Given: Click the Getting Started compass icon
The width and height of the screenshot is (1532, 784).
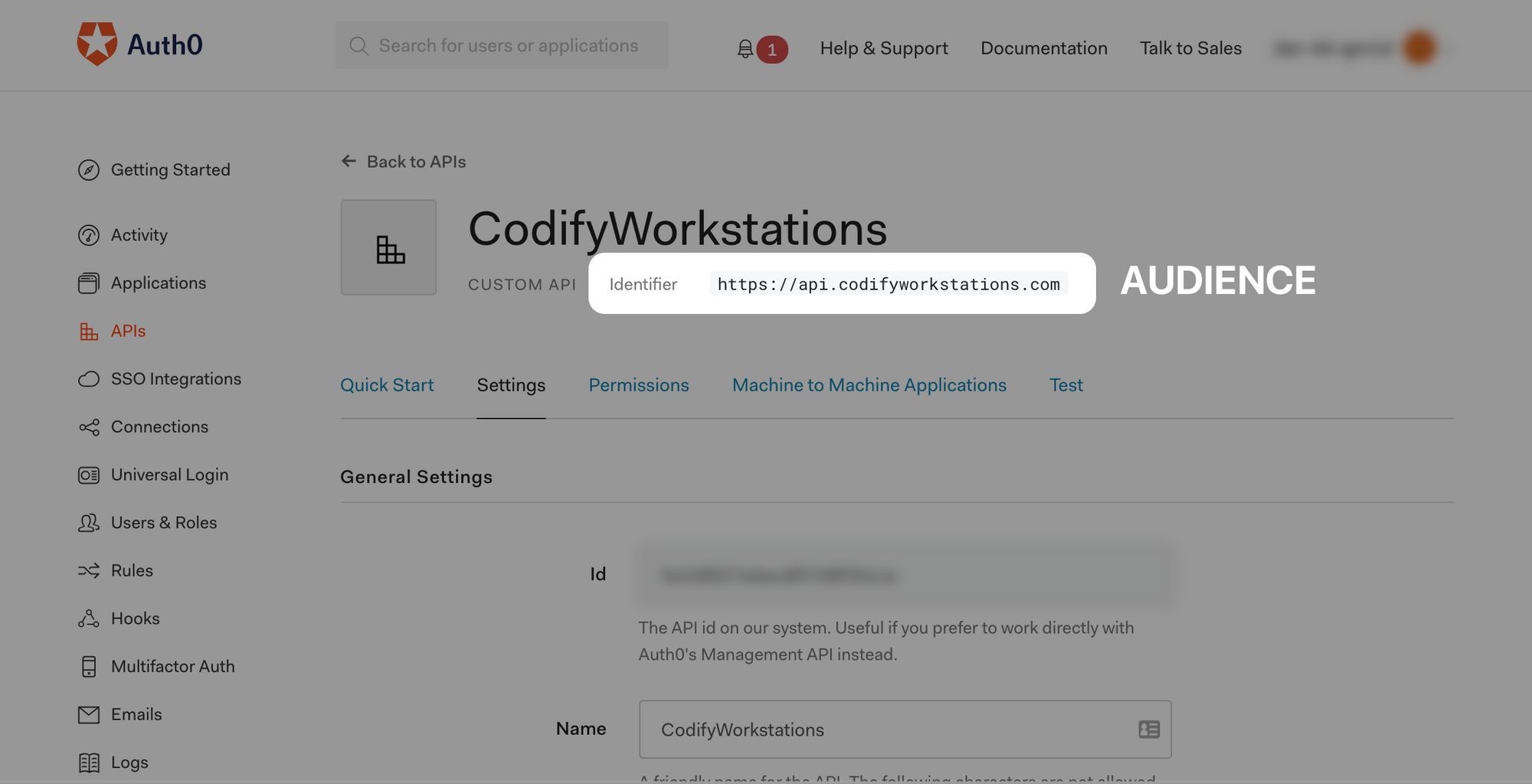Looking at the screenshot, I should [x=88, y=169].
